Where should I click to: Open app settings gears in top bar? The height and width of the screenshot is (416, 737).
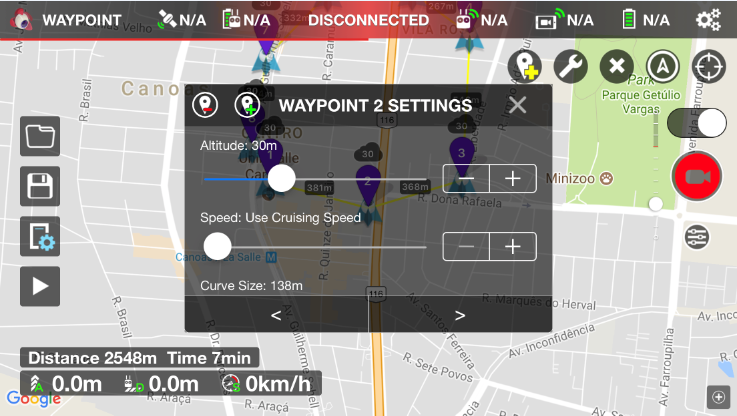point(708,20)
